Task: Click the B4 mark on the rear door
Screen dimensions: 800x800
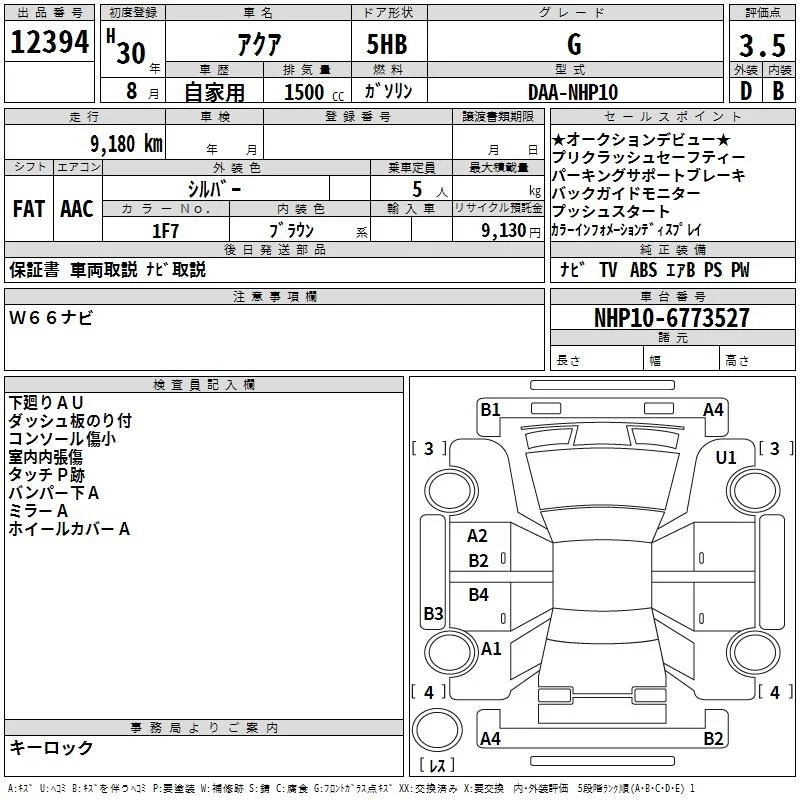Action: 478,594
